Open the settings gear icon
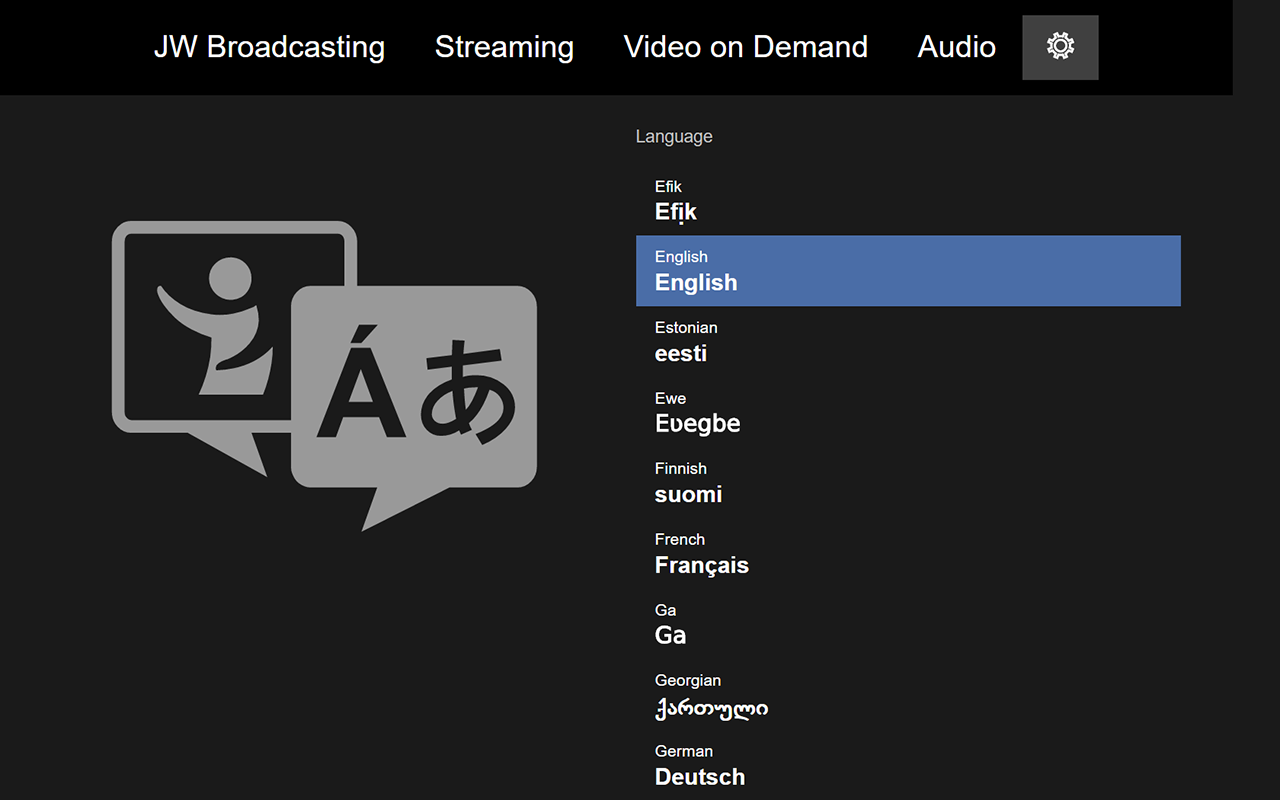1280x800 pixels. pyautogui.click(x=1060, y=47)
